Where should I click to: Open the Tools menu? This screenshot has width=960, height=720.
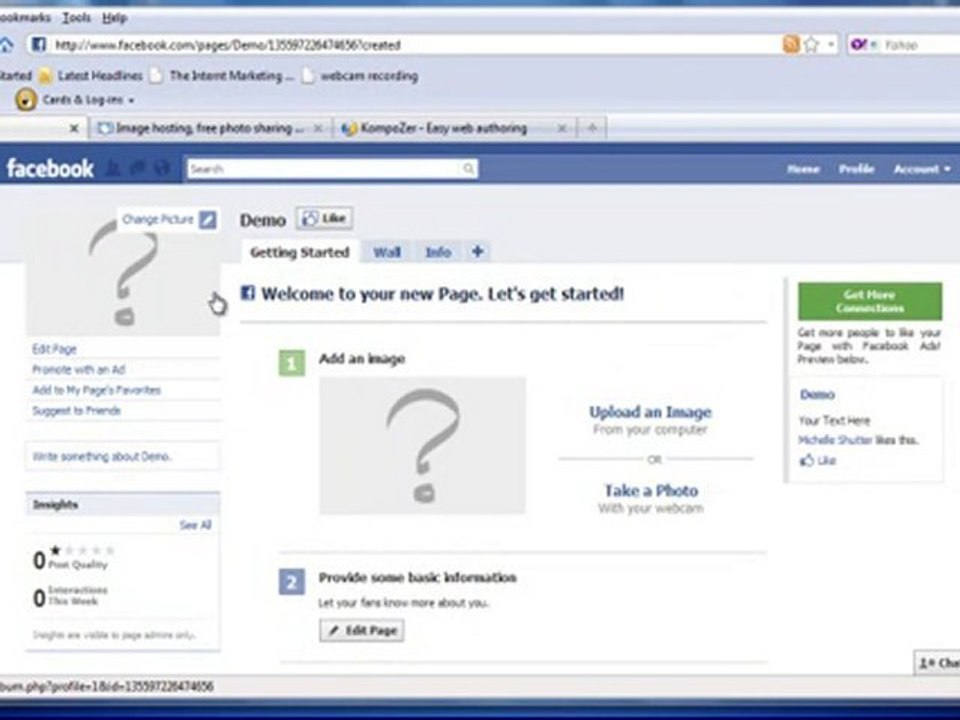point(77,18)
